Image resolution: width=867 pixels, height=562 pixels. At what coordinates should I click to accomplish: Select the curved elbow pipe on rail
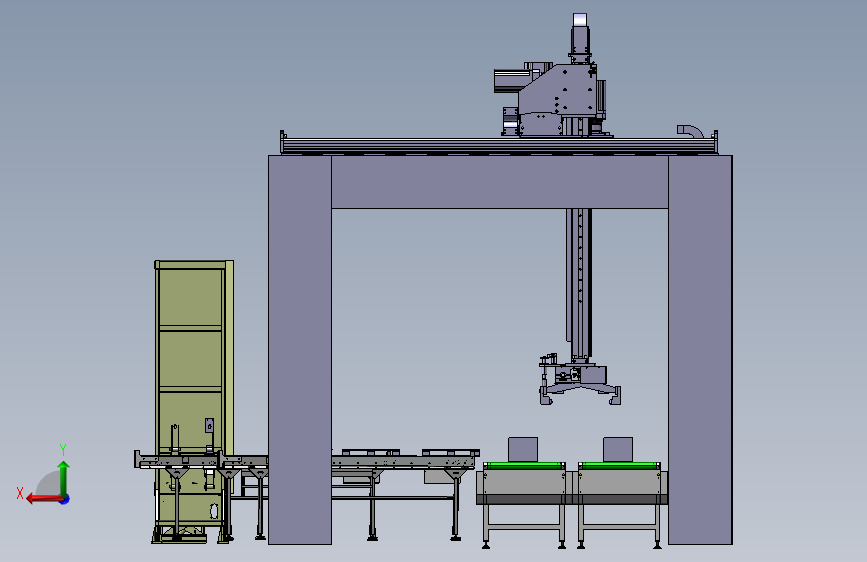[x=690, y=131]
